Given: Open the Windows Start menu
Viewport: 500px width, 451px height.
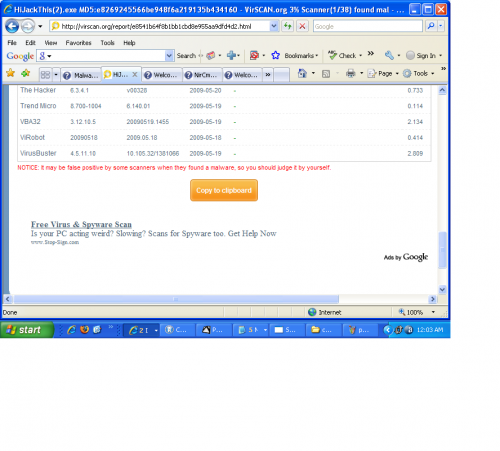Looking at the screenshot, I should tap(27, 330).
